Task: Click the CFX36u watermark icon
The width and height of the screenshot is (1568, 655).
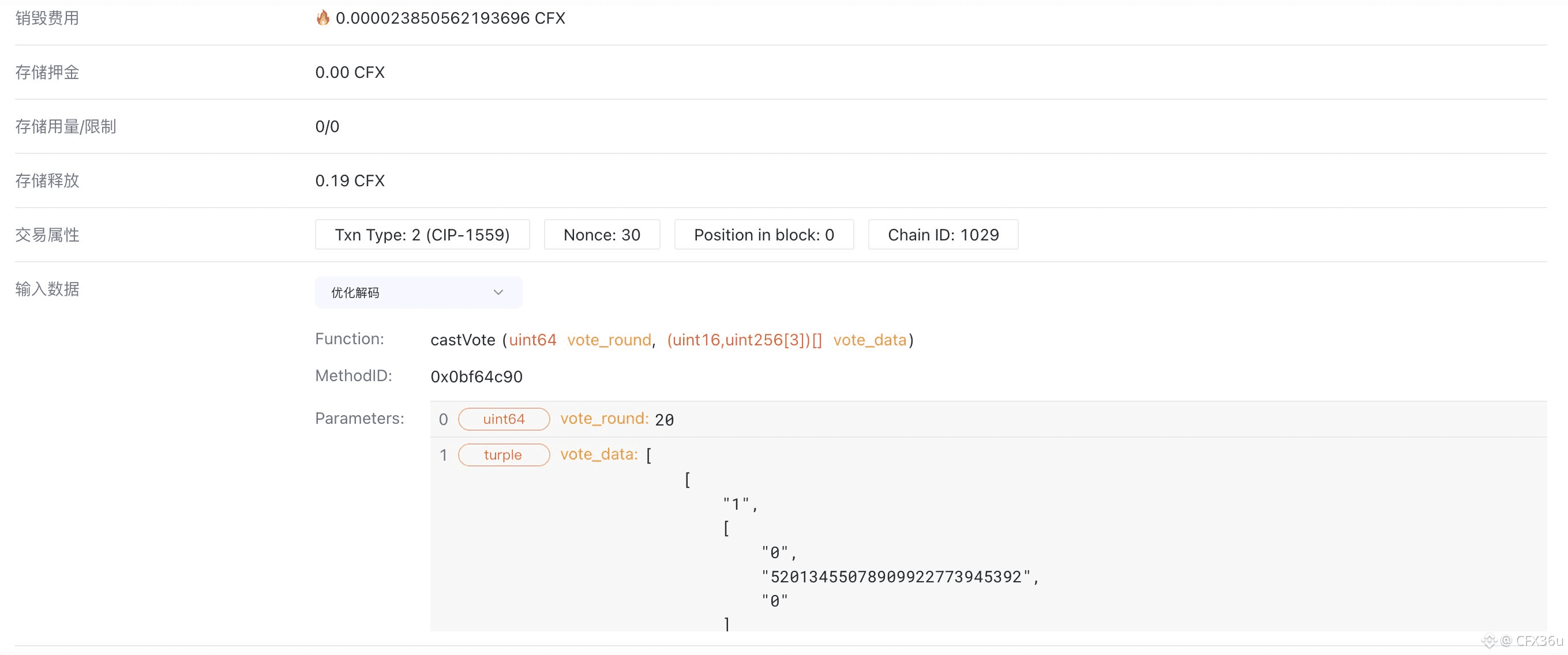Action: [1489, 641]
